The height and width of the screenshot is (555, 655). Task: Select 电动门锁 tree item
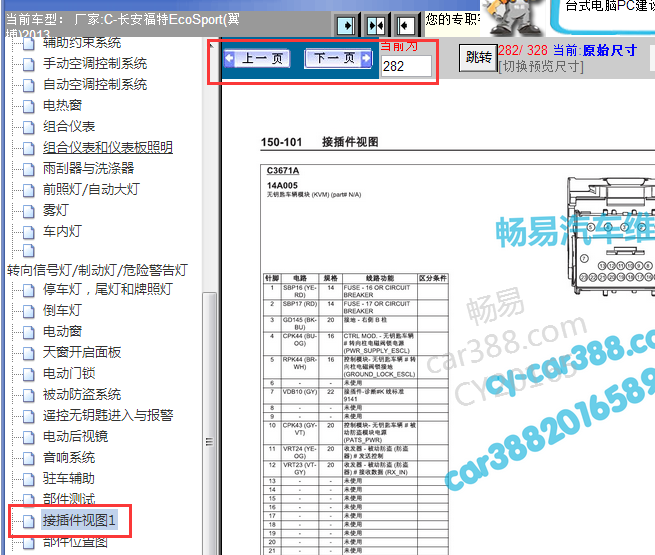click(69, 373)
